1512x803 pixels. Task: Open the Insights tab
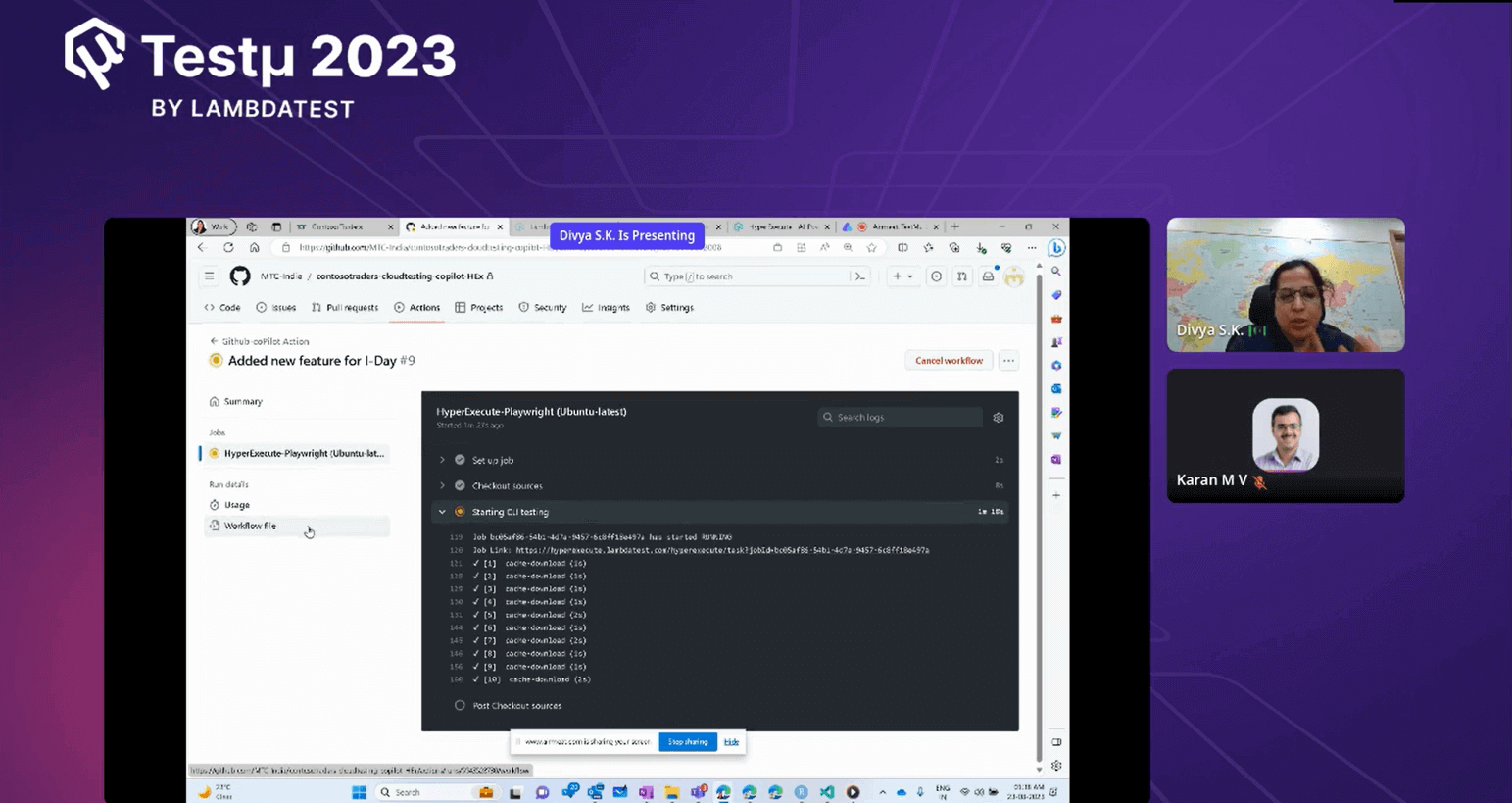[607, 308]
